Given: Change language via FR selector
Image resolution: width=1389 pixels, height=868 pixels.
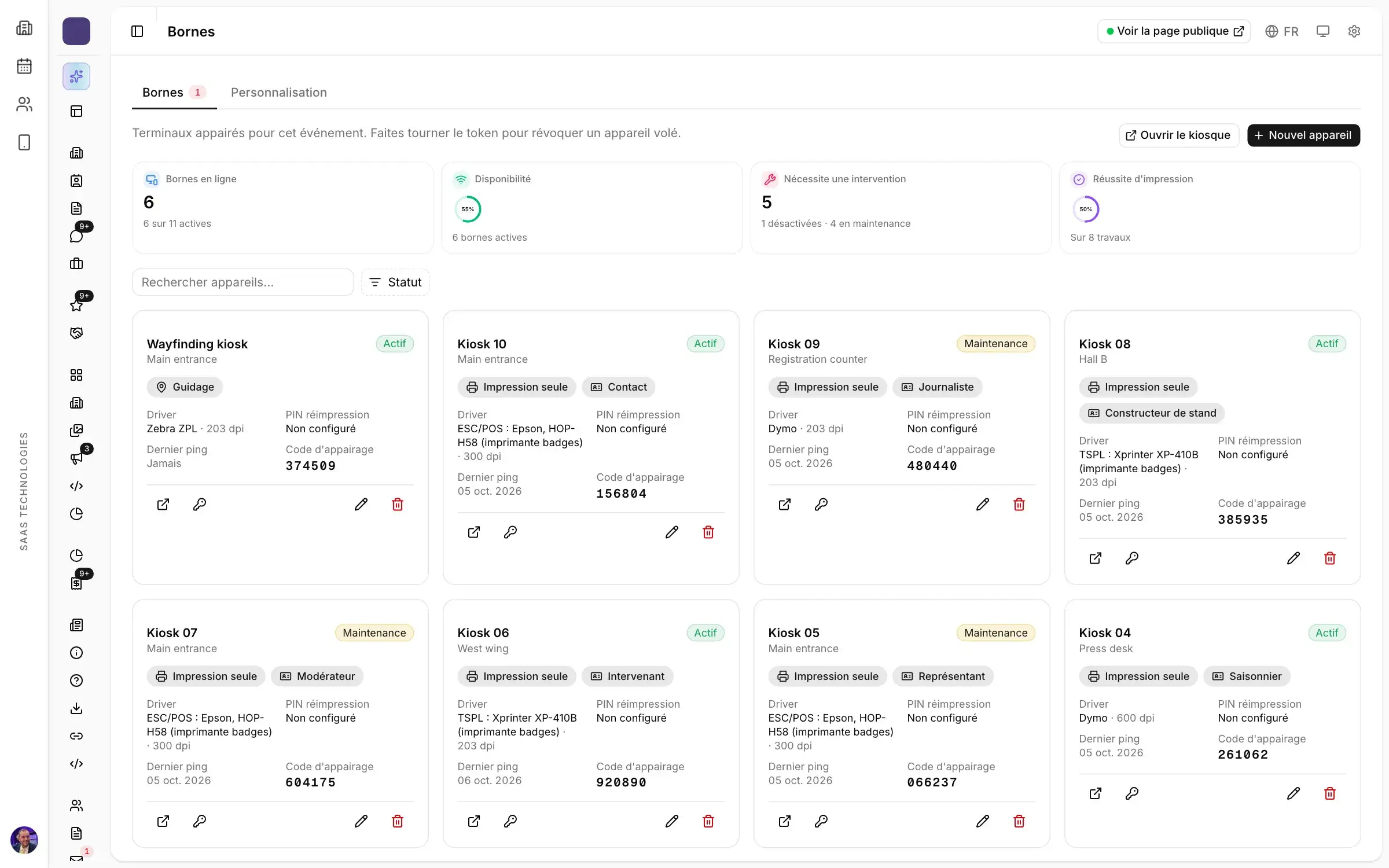Looking at the screenshot, I should (1282, 31).
